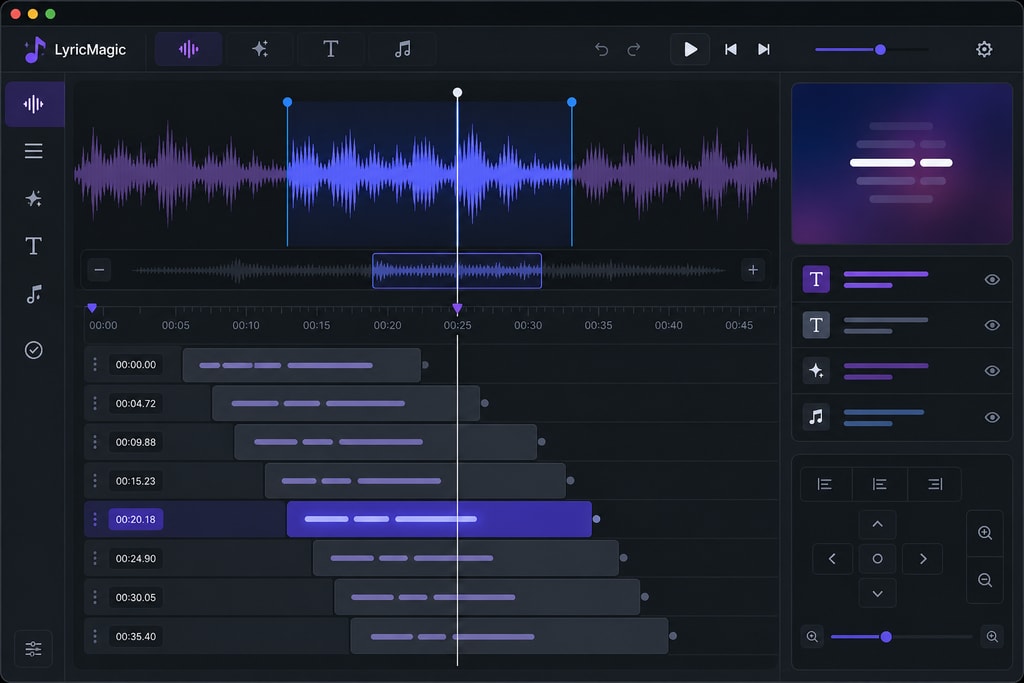Click the right selection handle on waveform
The image size is (1024, 683).
[572, 102]
